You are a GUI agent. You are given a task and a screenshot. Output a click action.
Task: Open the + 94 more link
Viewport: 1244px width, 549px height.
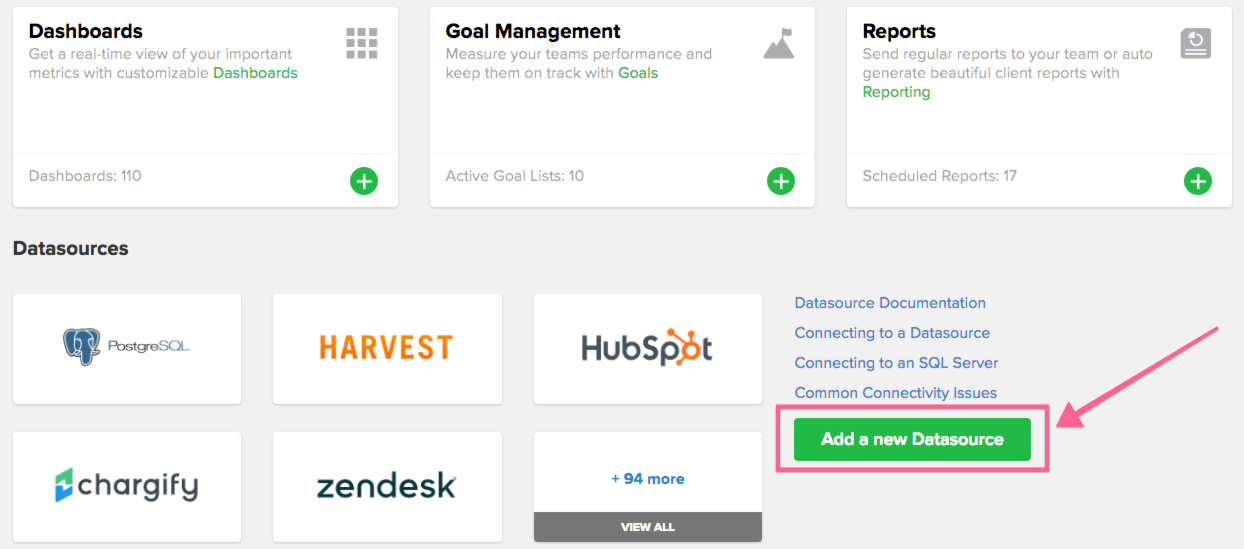point(648,479)
